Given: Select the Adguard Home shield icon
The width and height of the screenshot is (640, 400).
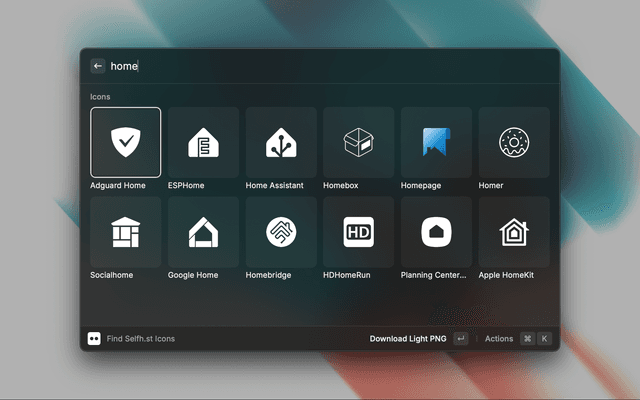Looking at the screenshot, I should click(125, 142).
